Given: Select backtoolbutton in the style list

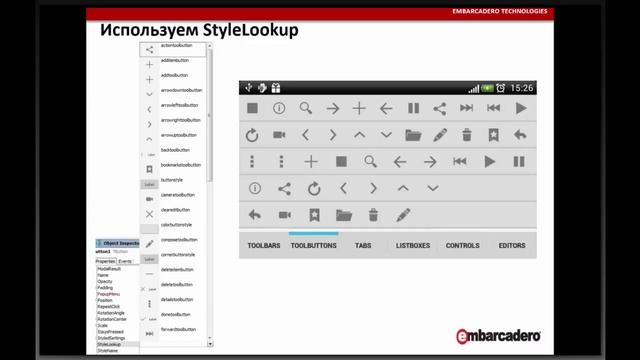Looking at the screenshot, I should click(173, 154).
